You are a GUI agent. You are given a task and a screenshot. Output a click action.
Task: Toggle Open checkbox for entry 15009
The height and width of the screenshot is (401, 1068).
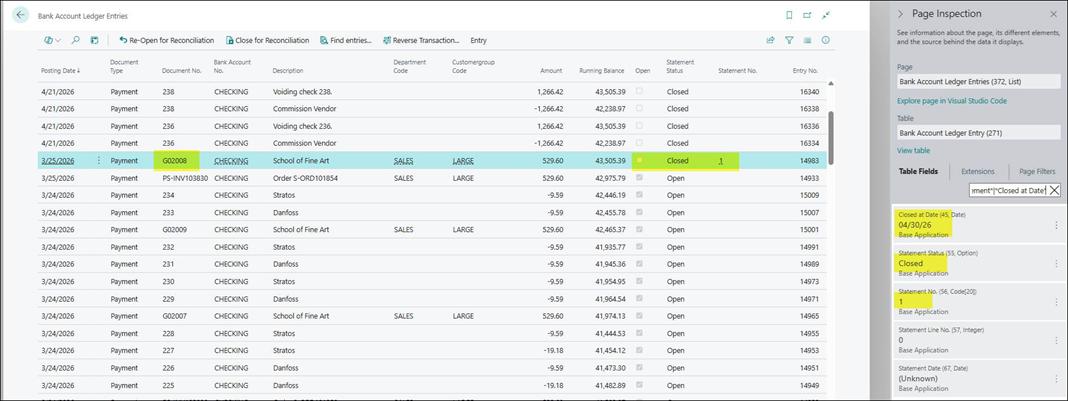pos(639,195)
